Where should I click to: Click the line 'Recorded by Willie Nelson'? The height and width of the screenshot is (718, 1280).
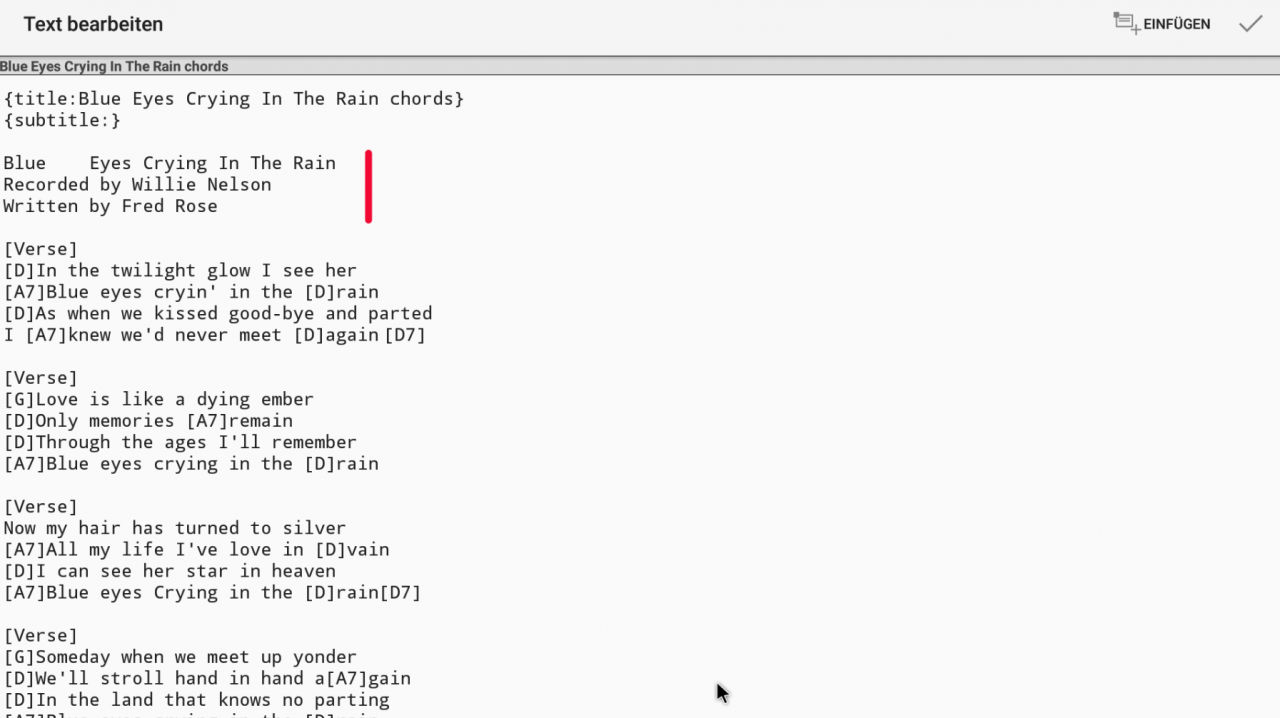click(137, 185)
